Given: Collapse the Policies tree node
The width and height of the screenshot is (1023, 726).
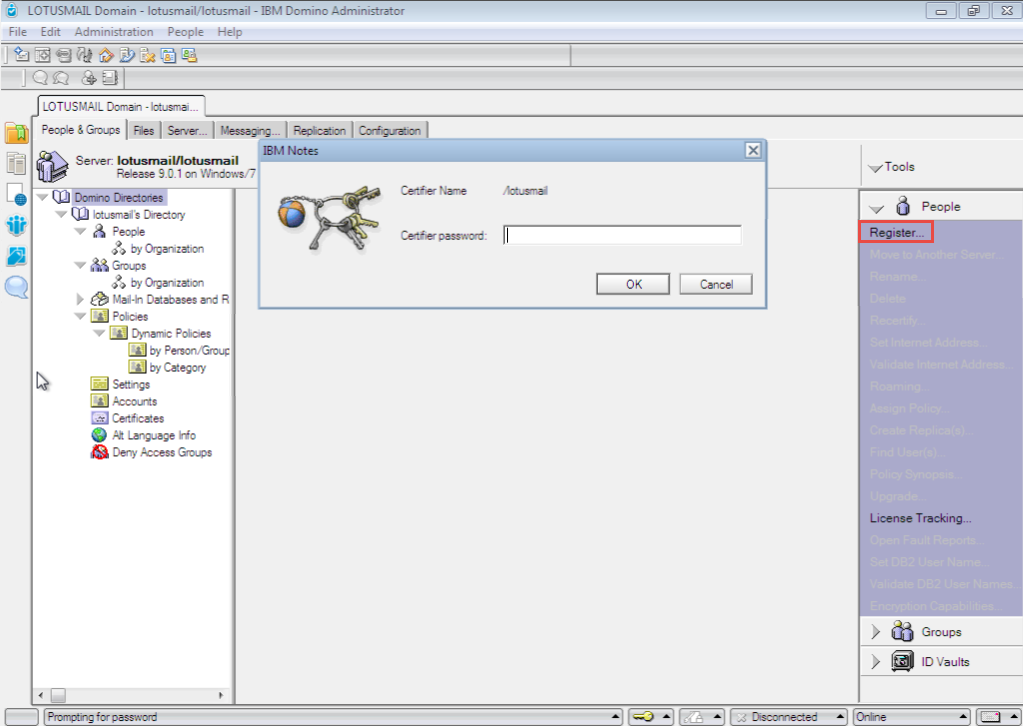Looking at the screenshot, I should point(80,316).
